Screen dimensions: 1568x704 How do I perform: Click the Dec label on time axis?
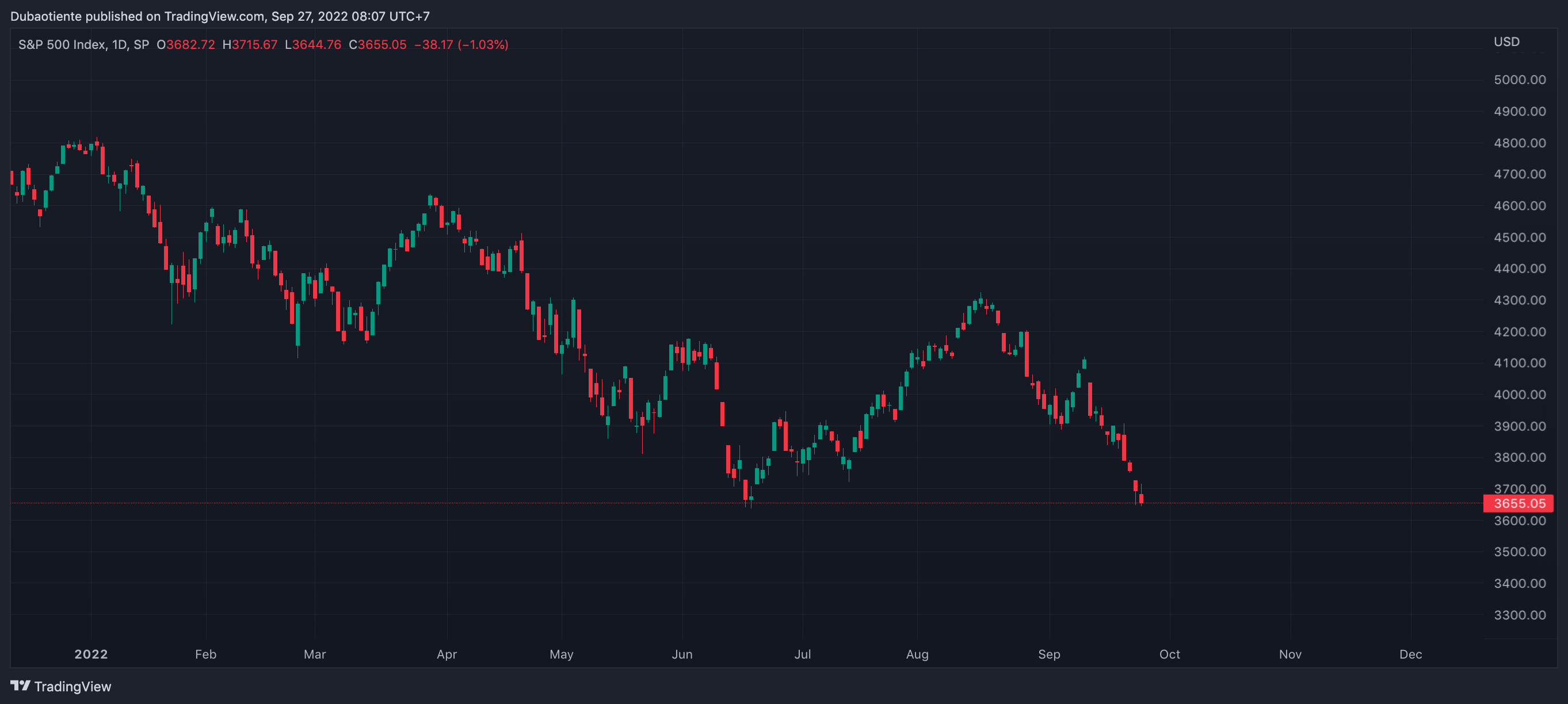1410,654
